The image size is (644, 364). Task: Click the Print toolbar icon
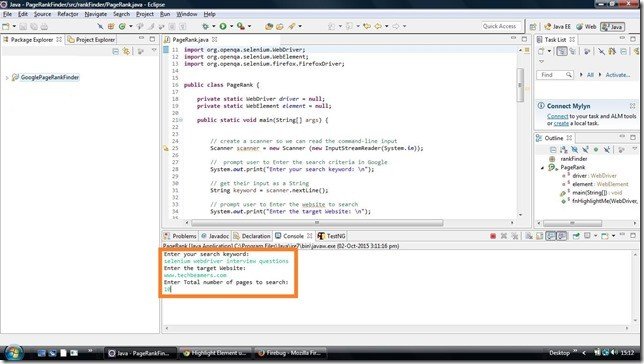click(x=44, y=26)
